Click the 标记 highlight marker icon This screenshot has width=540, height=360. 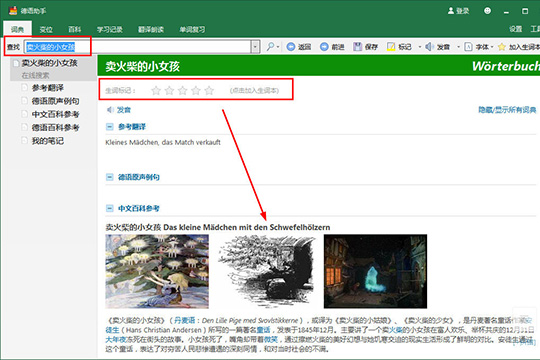pyautogui.click(x=391, y=47)
